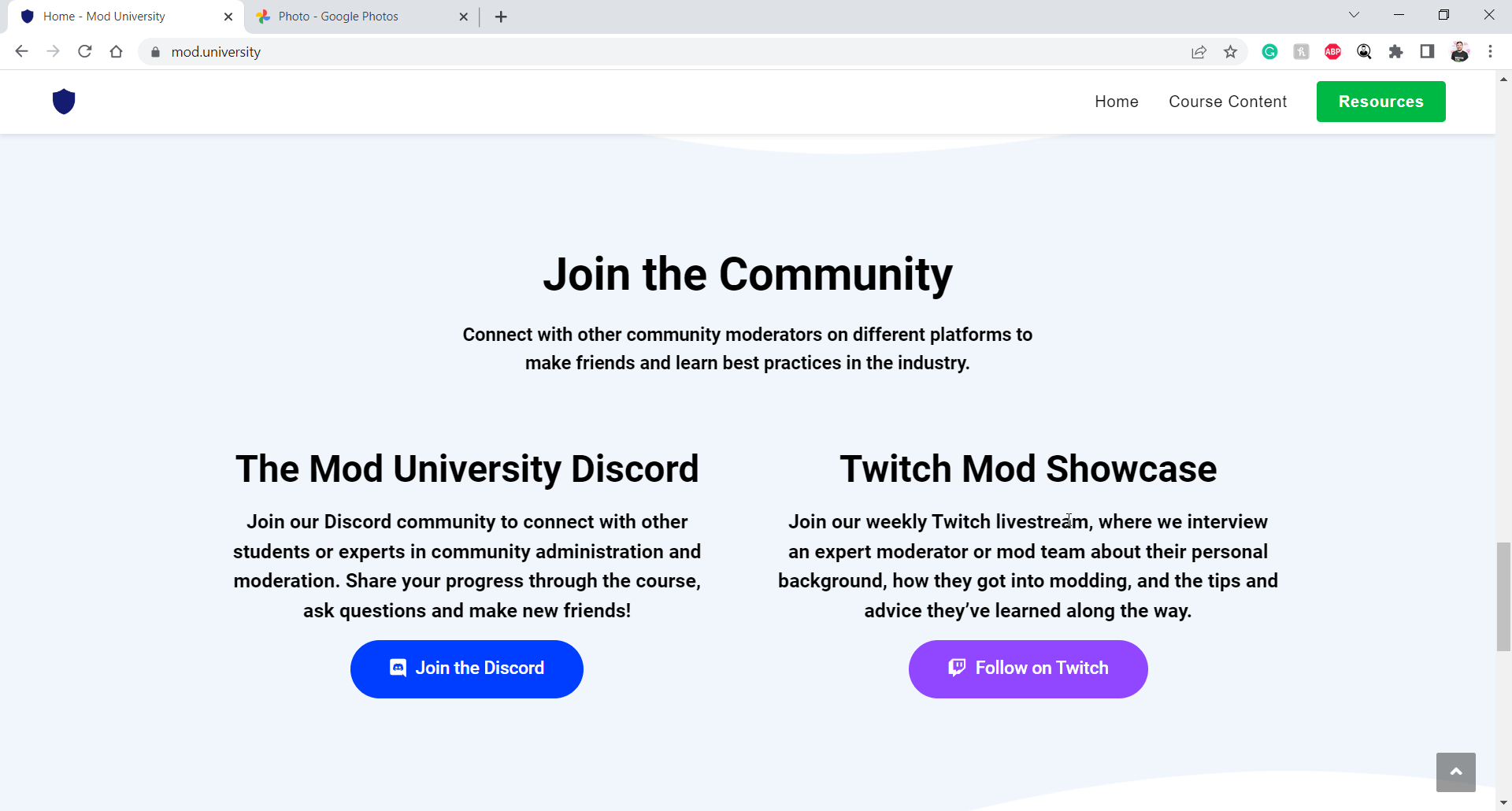Minimize the Chrome window
Screen dimensions: 1512x811
[x=1399, y=15]
